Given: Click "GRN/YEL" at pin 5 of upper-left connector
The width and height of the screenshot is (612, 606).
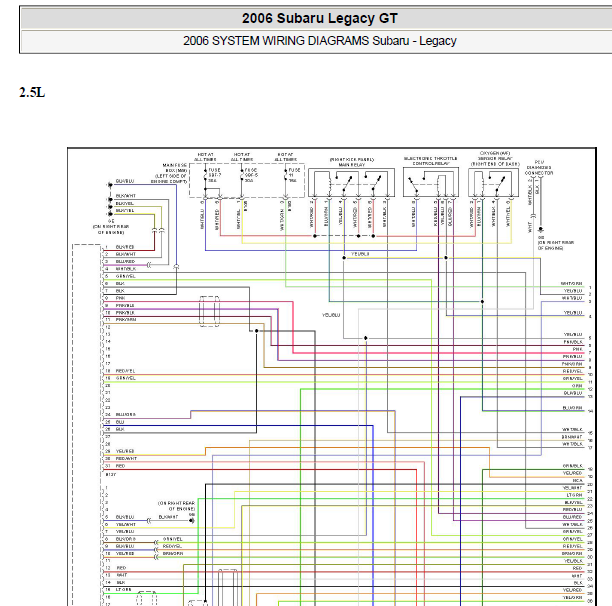Looking at the screenshot, I should pyautogui.click(x=126, y=276).
